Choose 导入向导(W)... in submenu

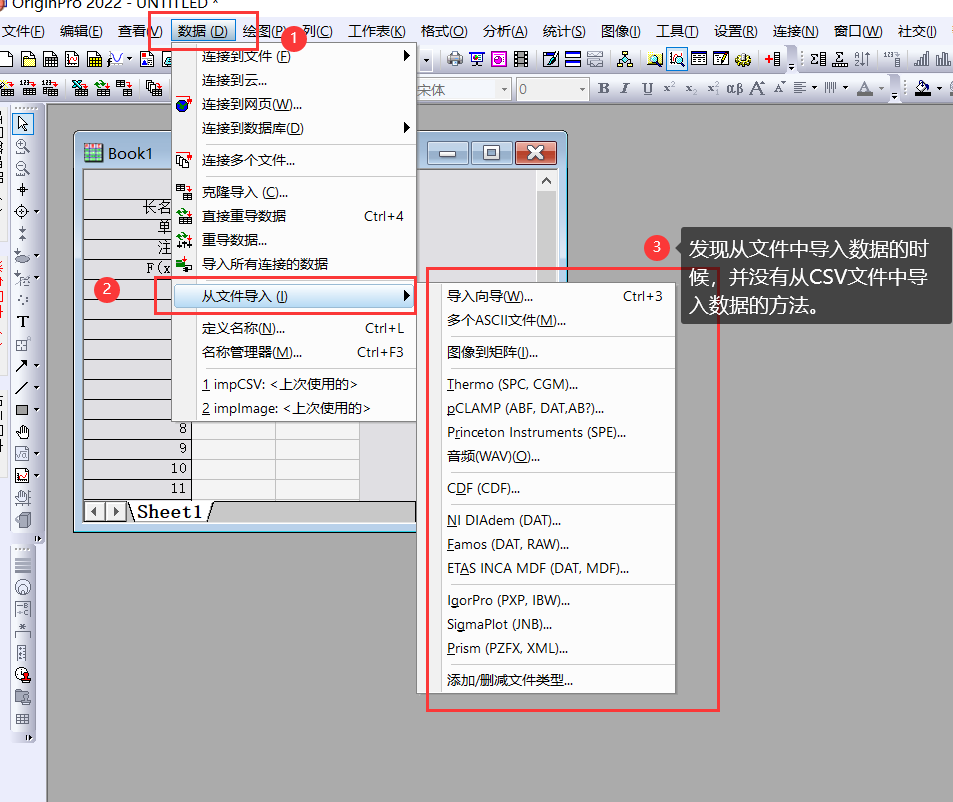[x=546, y=296]
